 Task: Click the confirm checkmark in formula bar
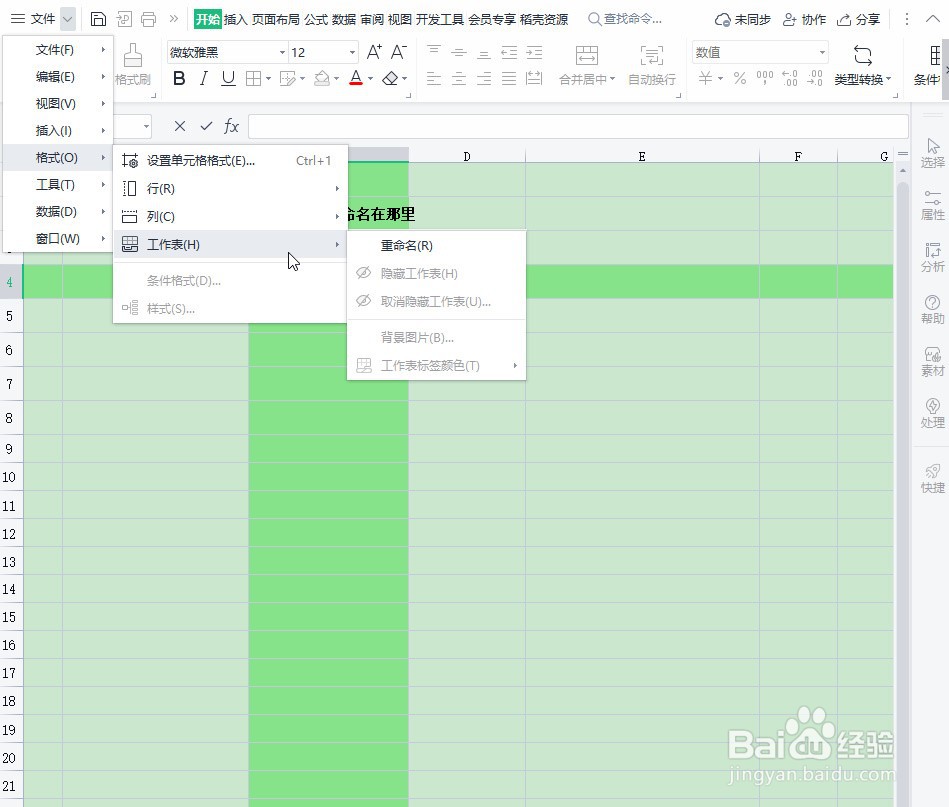coord(206,126)
